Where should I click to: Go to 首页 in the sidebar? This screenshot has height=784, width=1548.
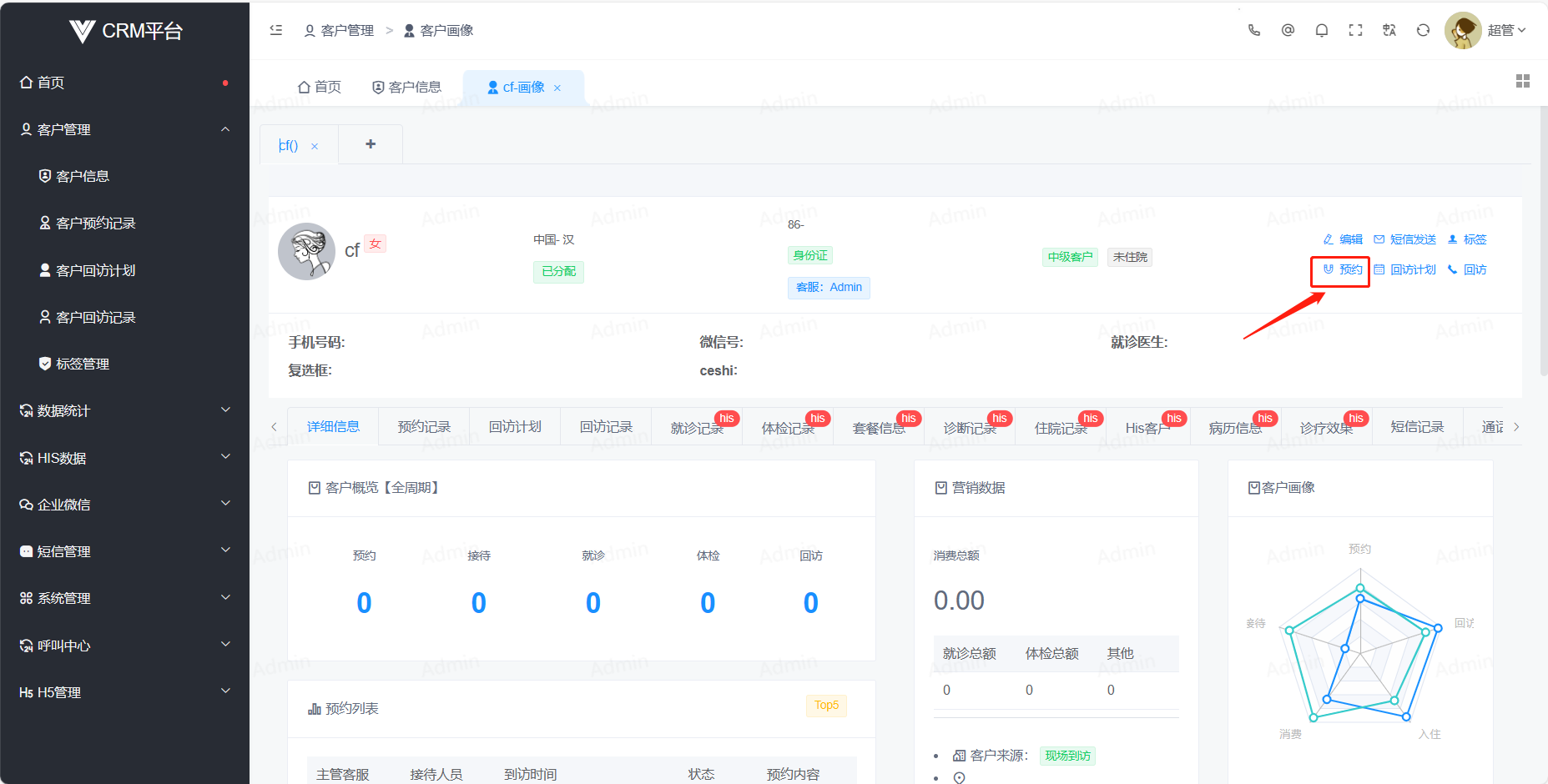pos(125,83)
